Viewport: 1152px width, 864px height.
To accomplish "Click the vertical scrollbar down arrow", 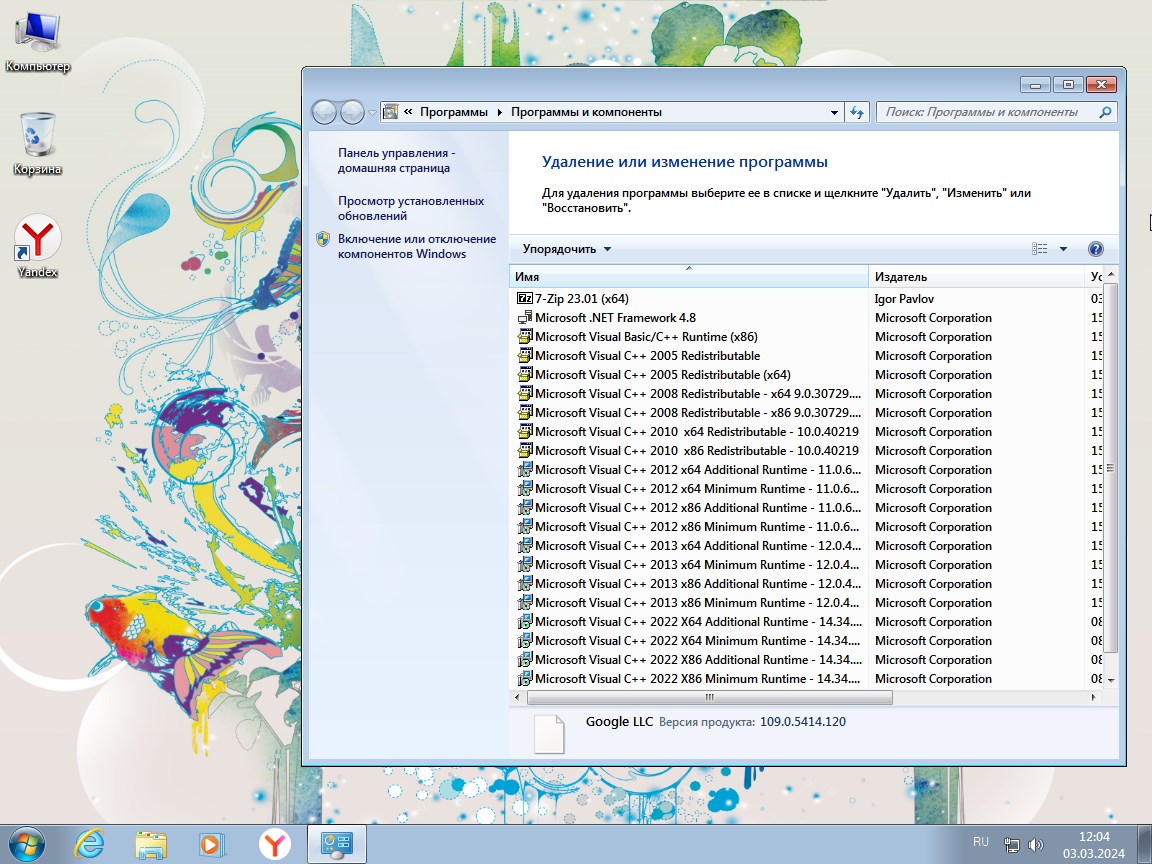I will click(1111, 680).
